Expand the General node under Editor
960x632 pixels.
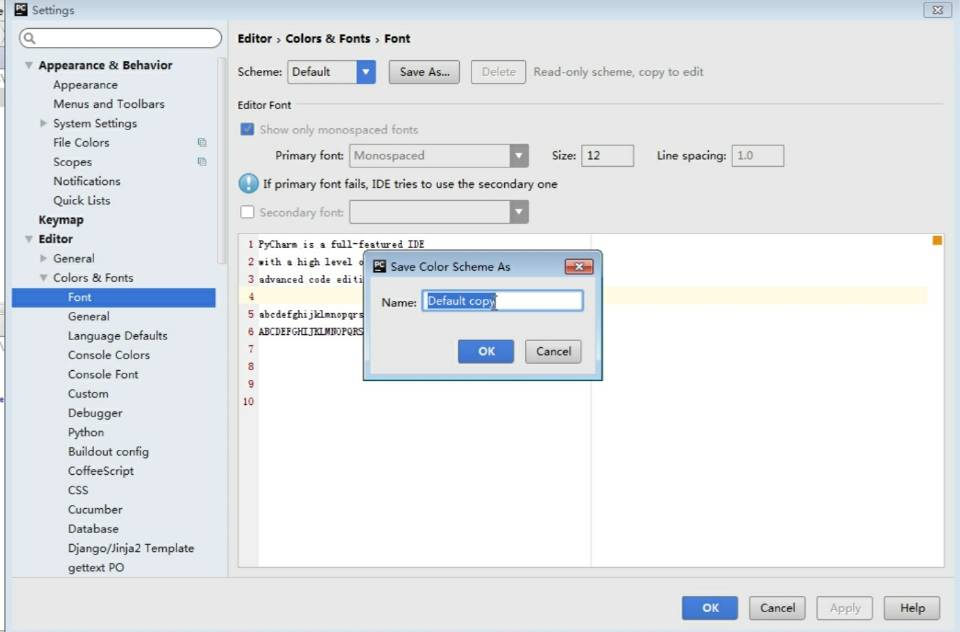click(43, 258)
